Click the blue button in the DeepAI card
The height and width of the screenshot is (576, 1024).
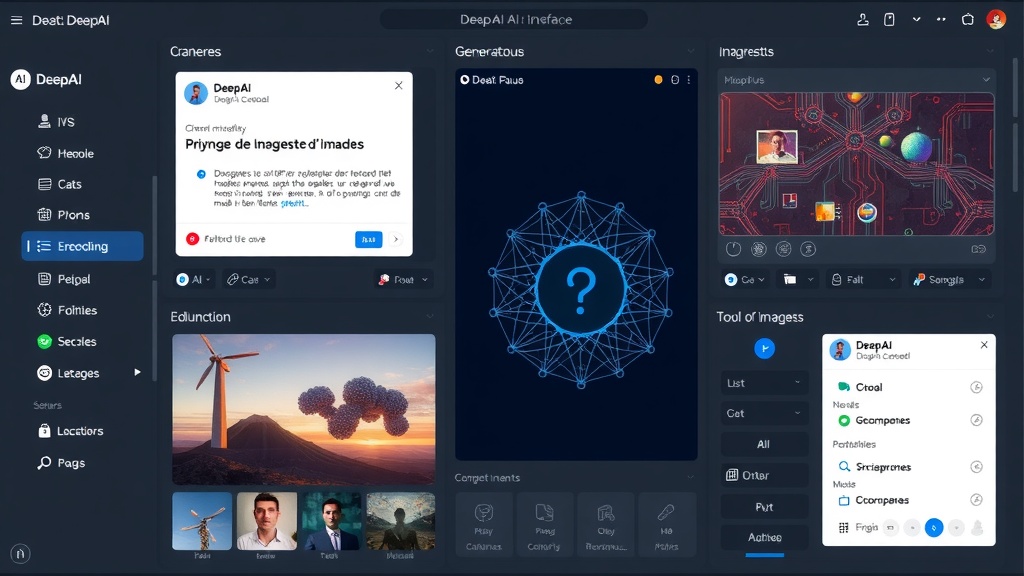tap(368, 239)
